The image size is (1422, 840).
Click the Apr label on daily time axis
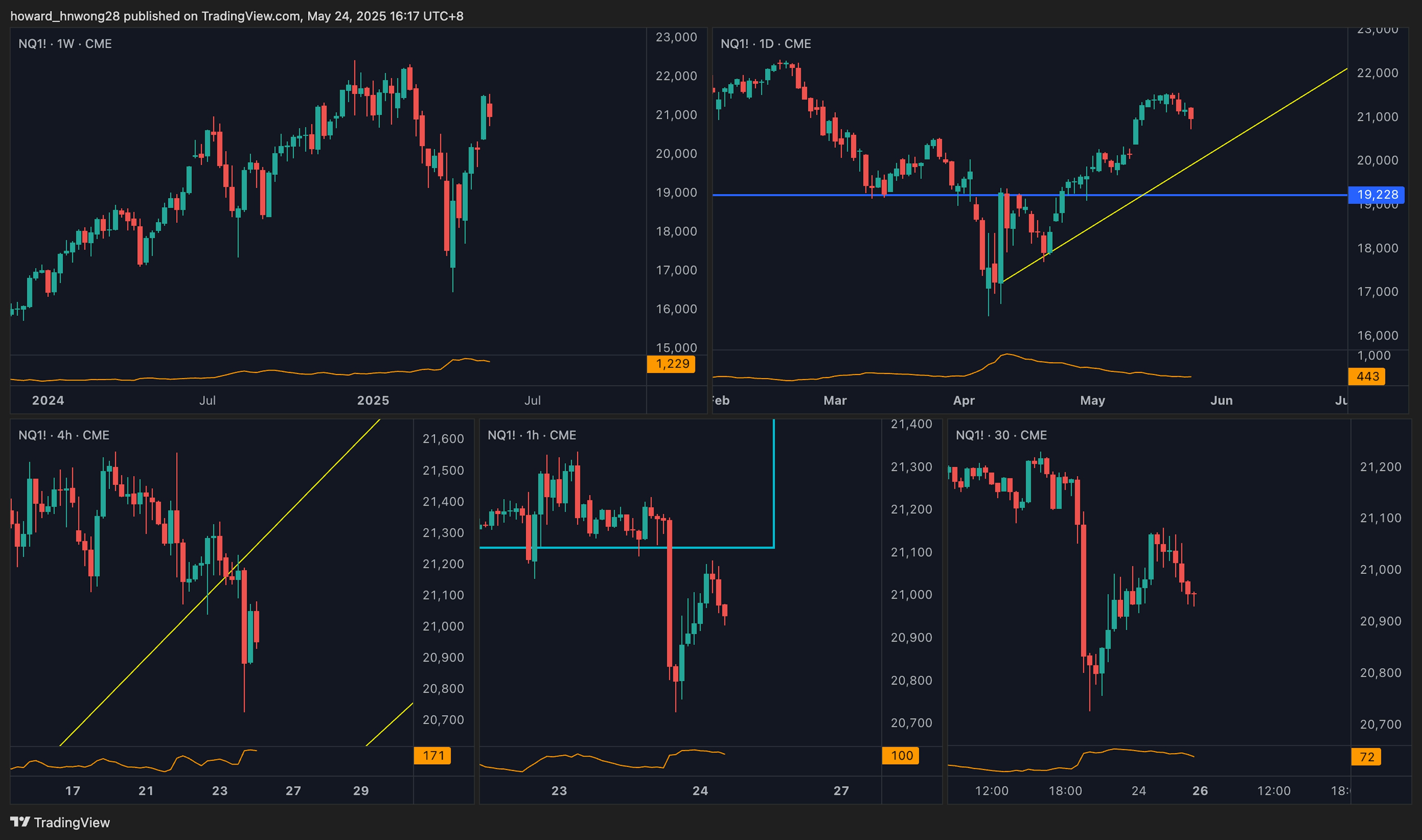point(964,400)
